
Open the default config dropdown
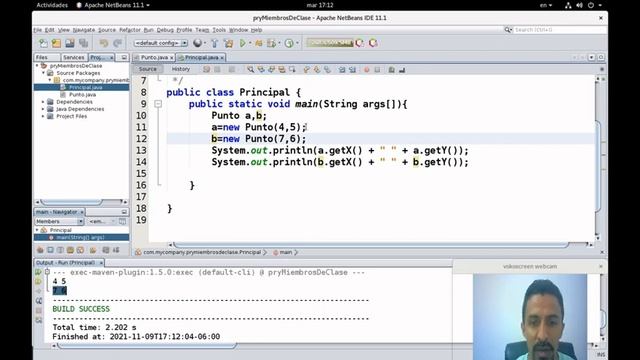pos(161,43)
